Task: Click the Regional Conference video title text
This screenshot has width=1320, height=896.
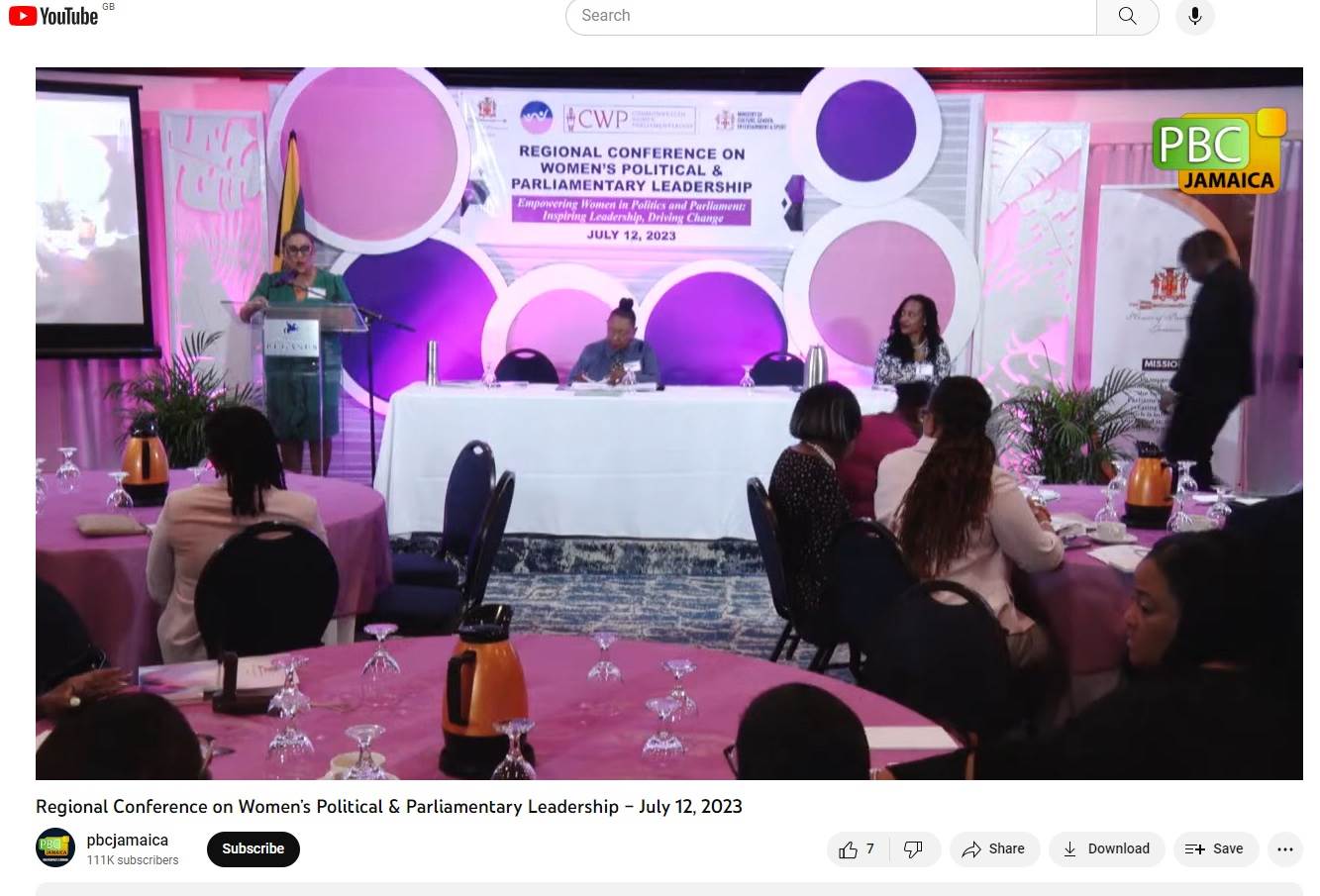Action: [388, 806]
